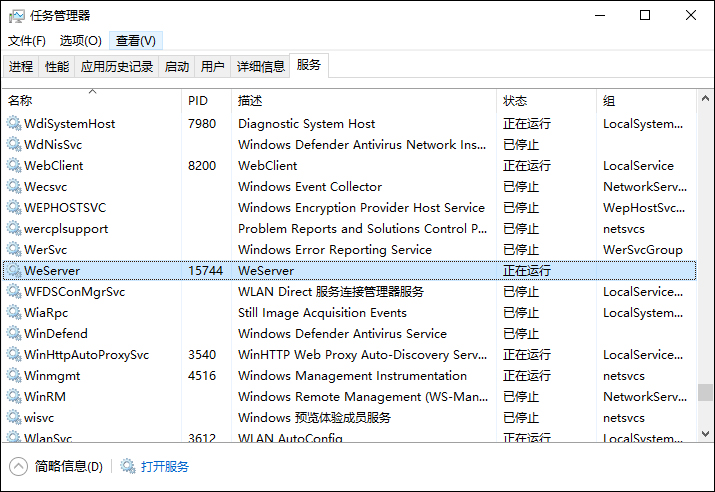
Task: Click PID 3540 cell
Action: click(x=202, y=354)
